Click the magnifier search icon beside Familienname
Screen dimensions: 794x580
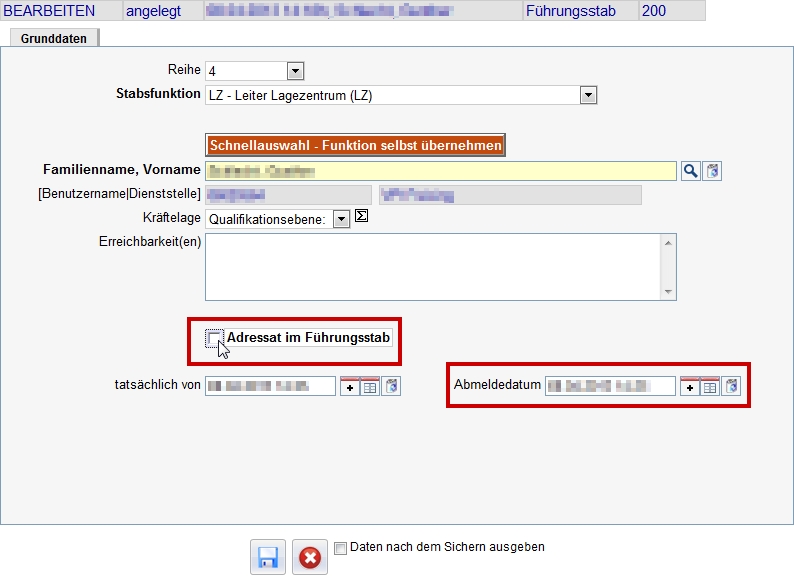coord(691,171)
